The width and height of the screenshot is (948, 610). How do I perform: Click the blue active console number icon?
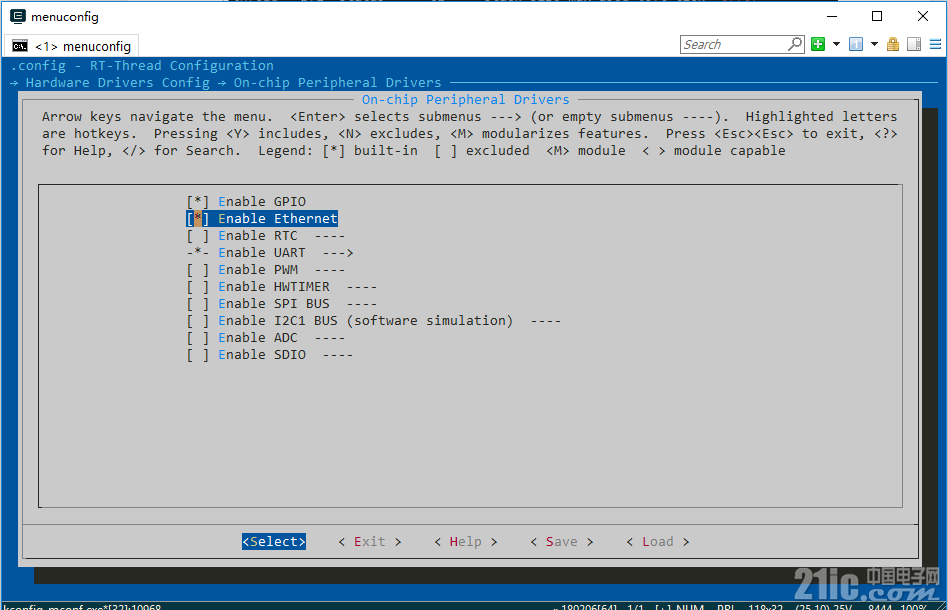pyautogui.click(x=855, y=44)
